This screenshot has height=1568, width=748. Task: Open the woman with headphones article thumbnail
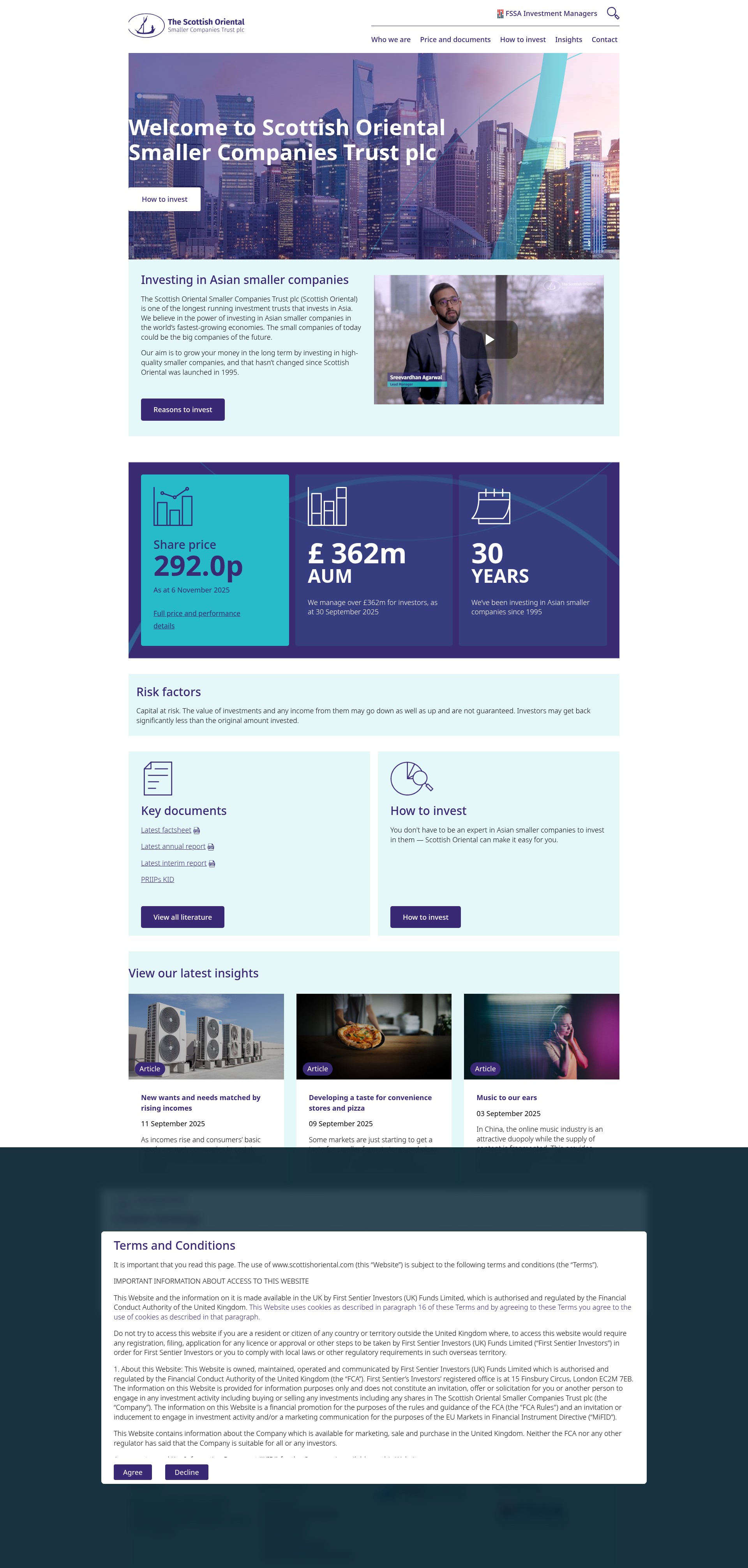click(x=542, y=1037)
